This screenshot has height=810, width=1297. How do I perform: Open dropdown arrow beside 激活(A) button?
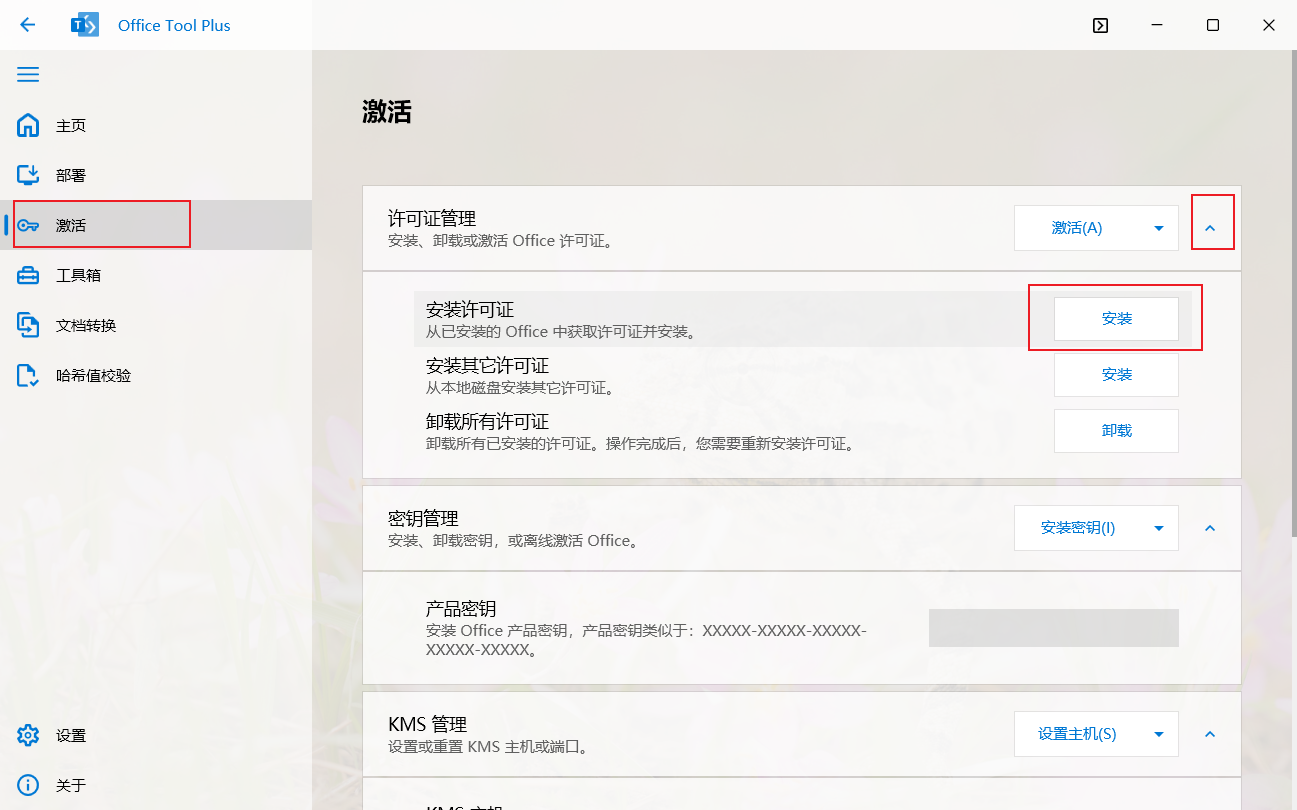[1159, 228]
